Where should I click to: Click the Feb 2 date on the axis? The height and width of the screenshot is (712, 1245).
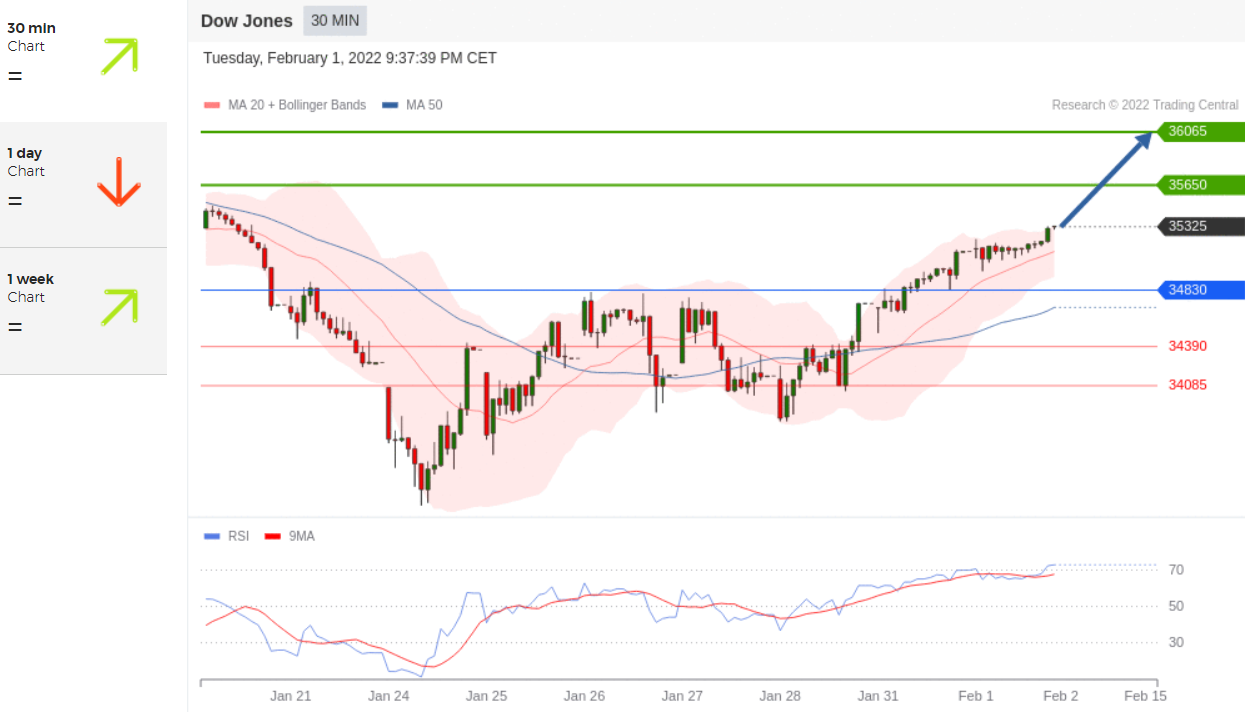click(1061, 696)
